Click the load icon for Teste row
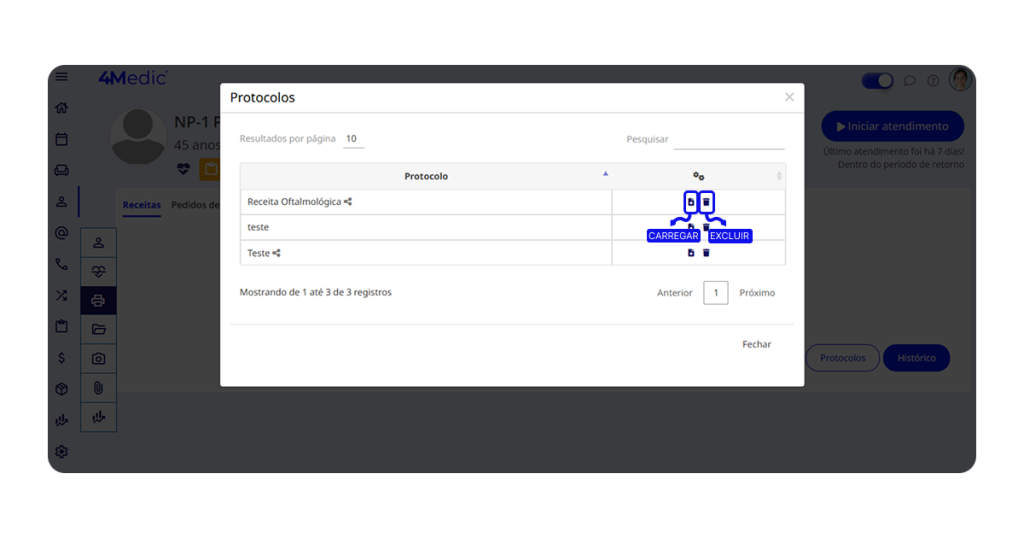 691,253
